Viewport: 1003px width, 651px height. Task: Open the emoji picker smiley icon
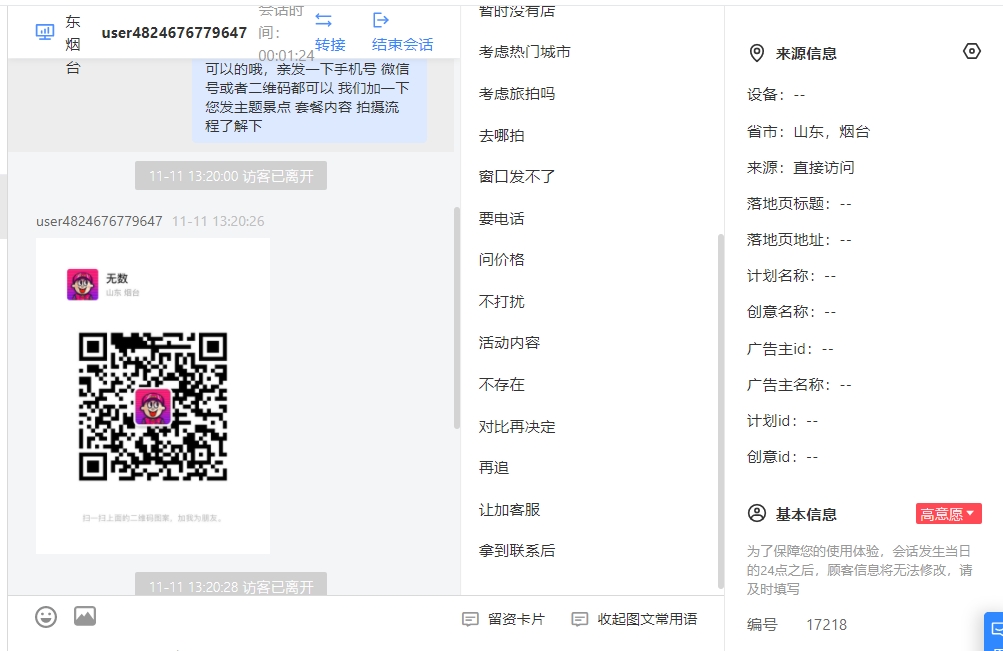point(46,617)
